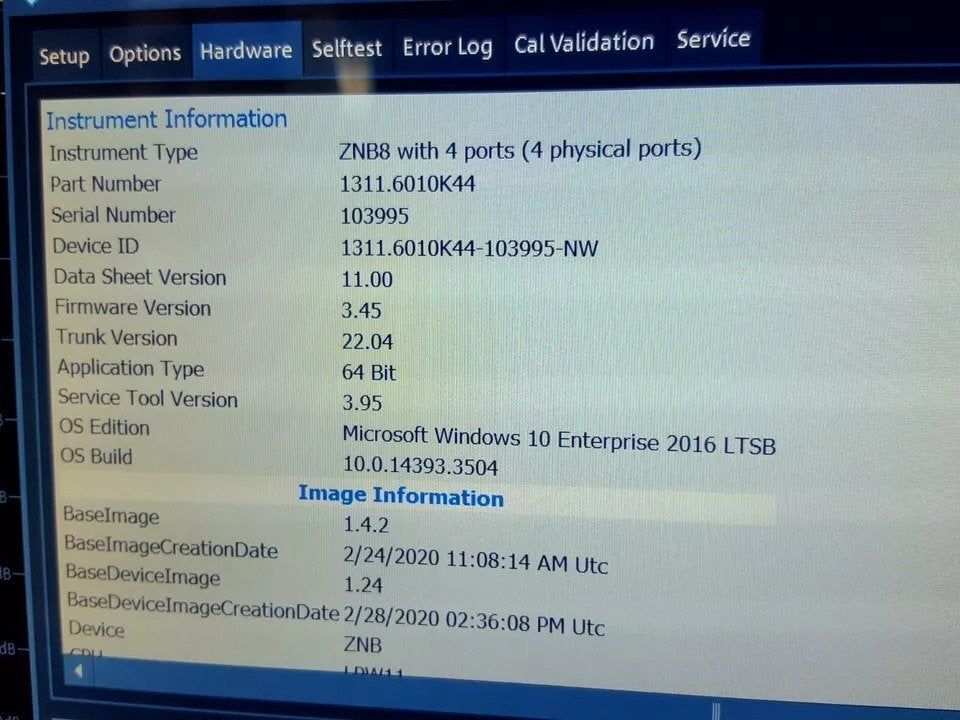Click Device value ZNB
The image size is (960, 720).
coord(362,643)
